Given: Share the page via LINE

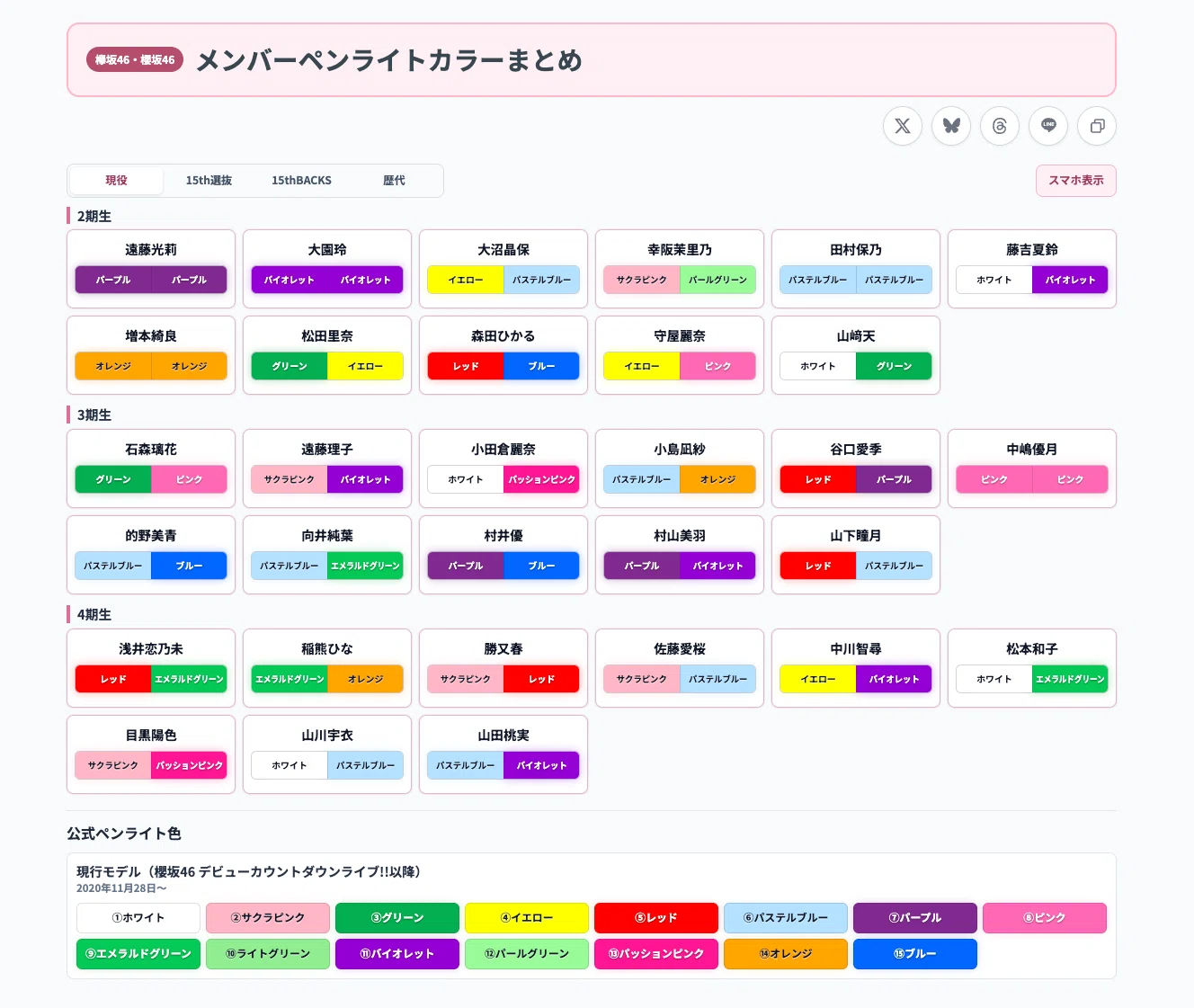Looking at the screenshot, I should tap(1048, 126).
